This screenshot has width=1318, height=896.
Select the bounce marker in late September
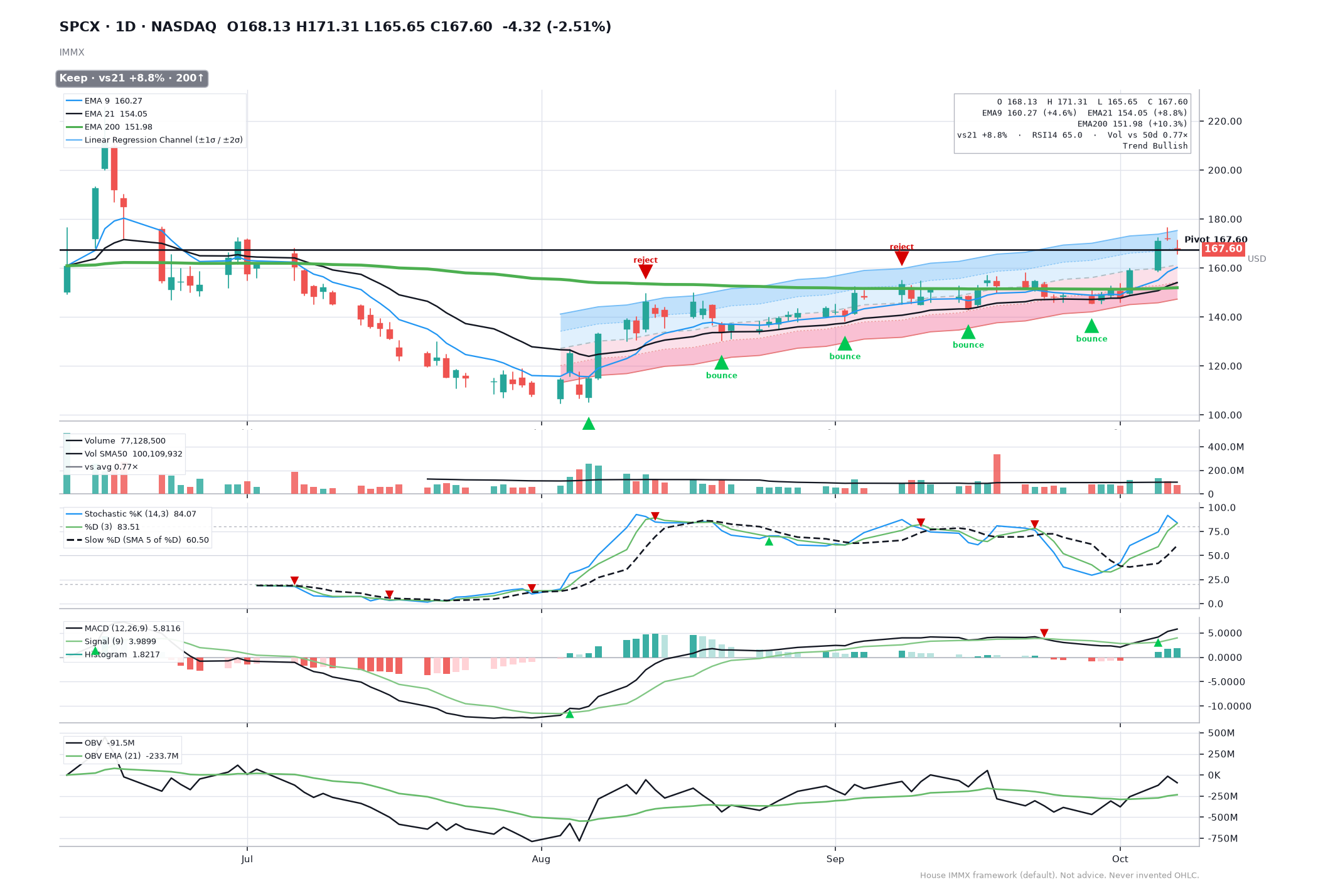(x=1091, y=326)
